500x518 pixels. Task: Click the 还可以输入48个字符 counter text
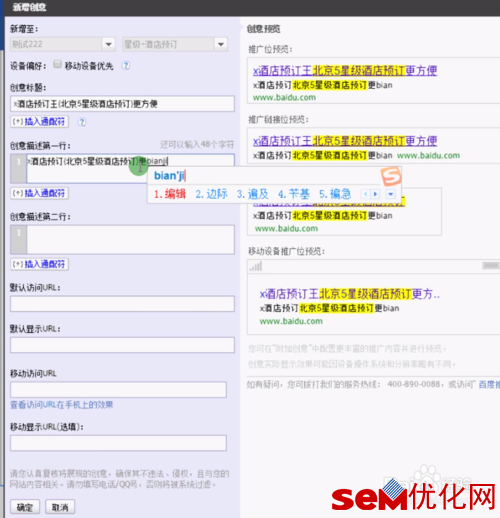197,145
